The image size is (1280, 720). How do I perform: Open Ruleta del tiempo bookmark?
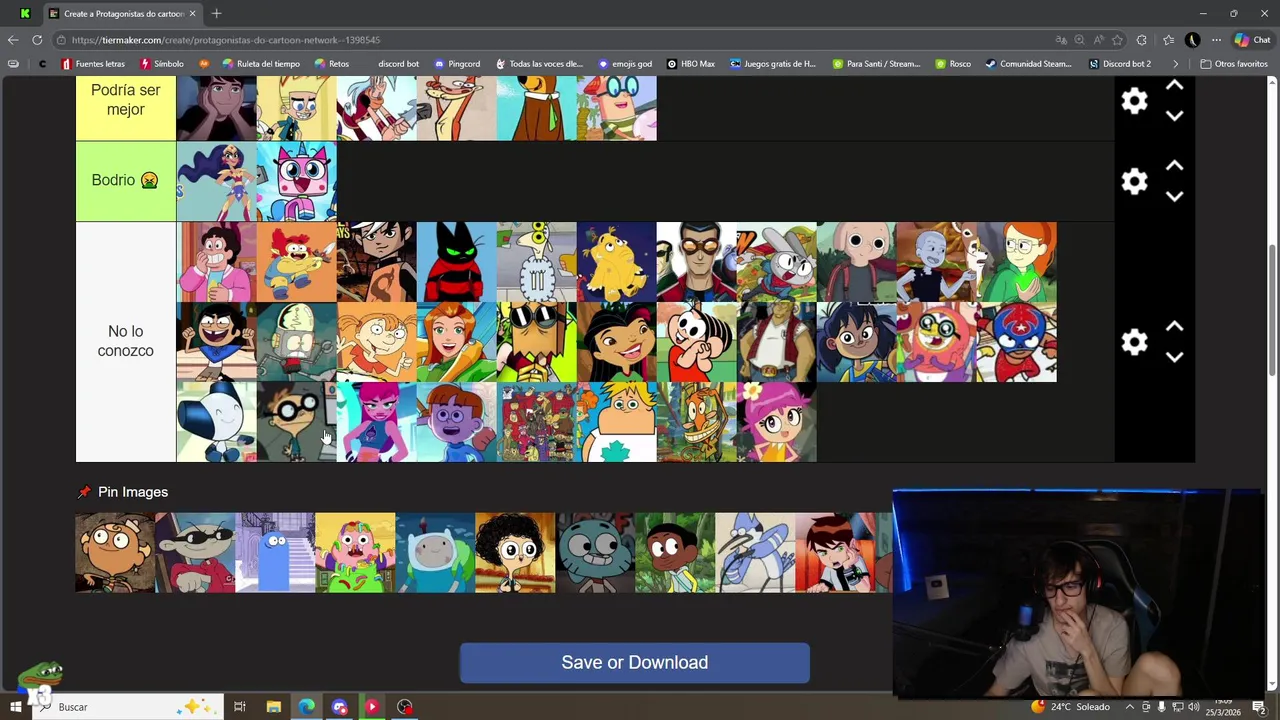[261, 64]
